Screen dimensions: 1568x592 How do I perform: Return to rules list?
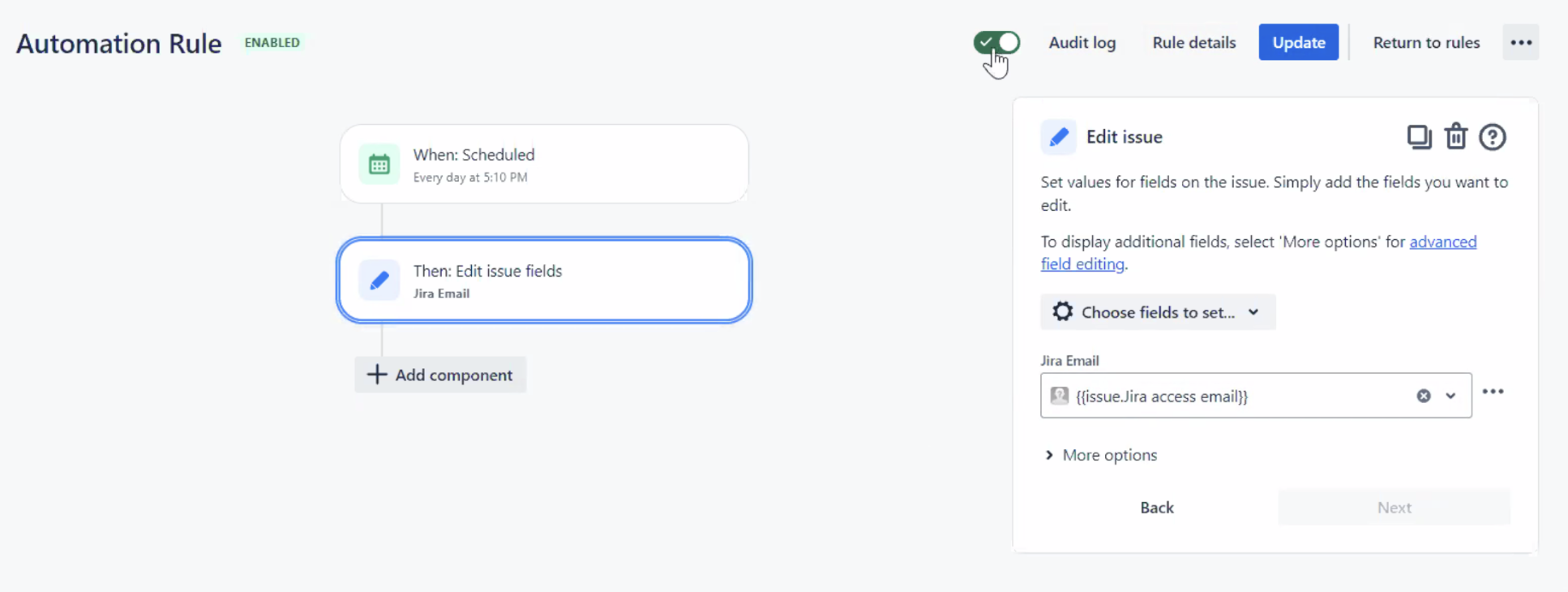point(1425,42)
